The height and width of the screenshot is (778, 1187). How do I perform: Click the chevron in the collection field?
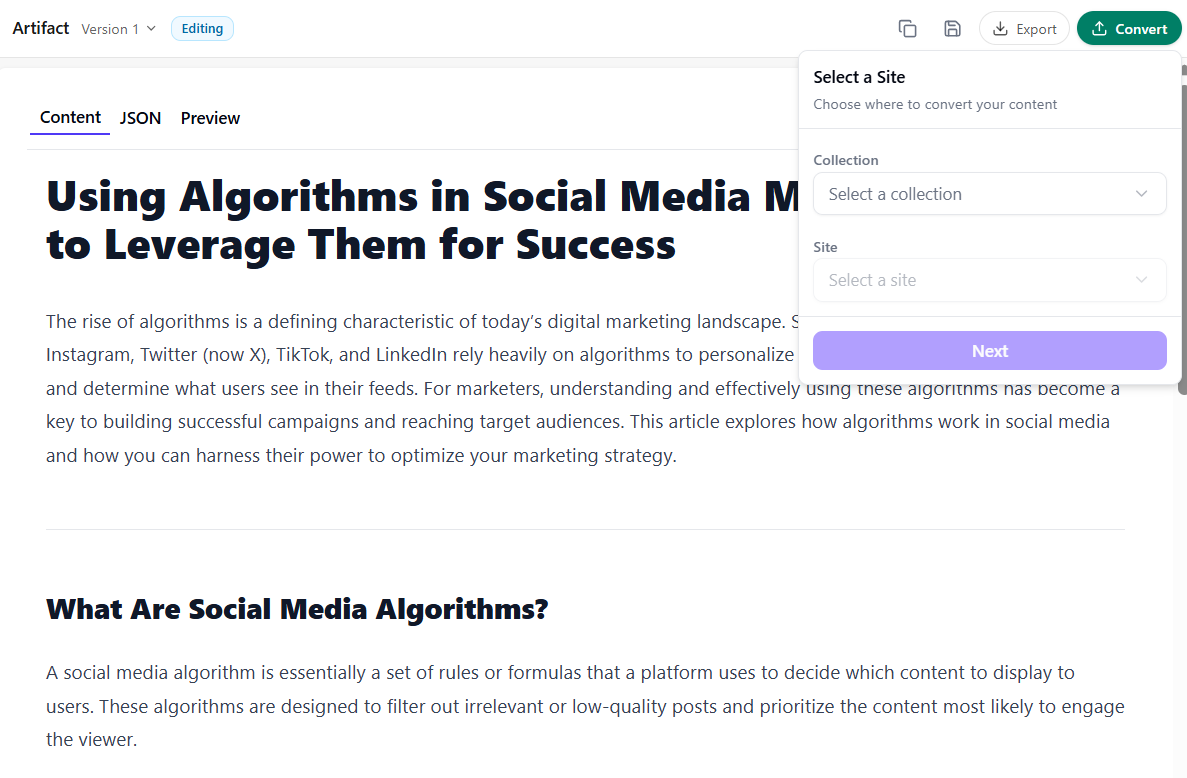coord(1141,194)
